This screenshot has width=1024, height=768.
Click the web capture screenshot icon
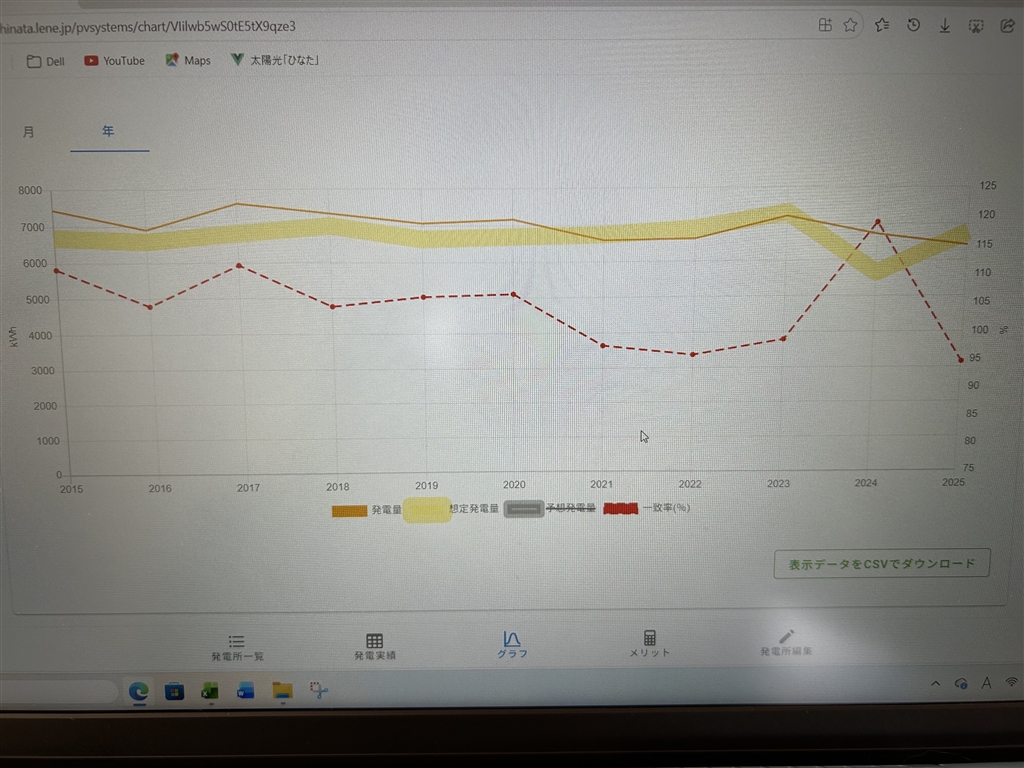[x=976, y=25]
